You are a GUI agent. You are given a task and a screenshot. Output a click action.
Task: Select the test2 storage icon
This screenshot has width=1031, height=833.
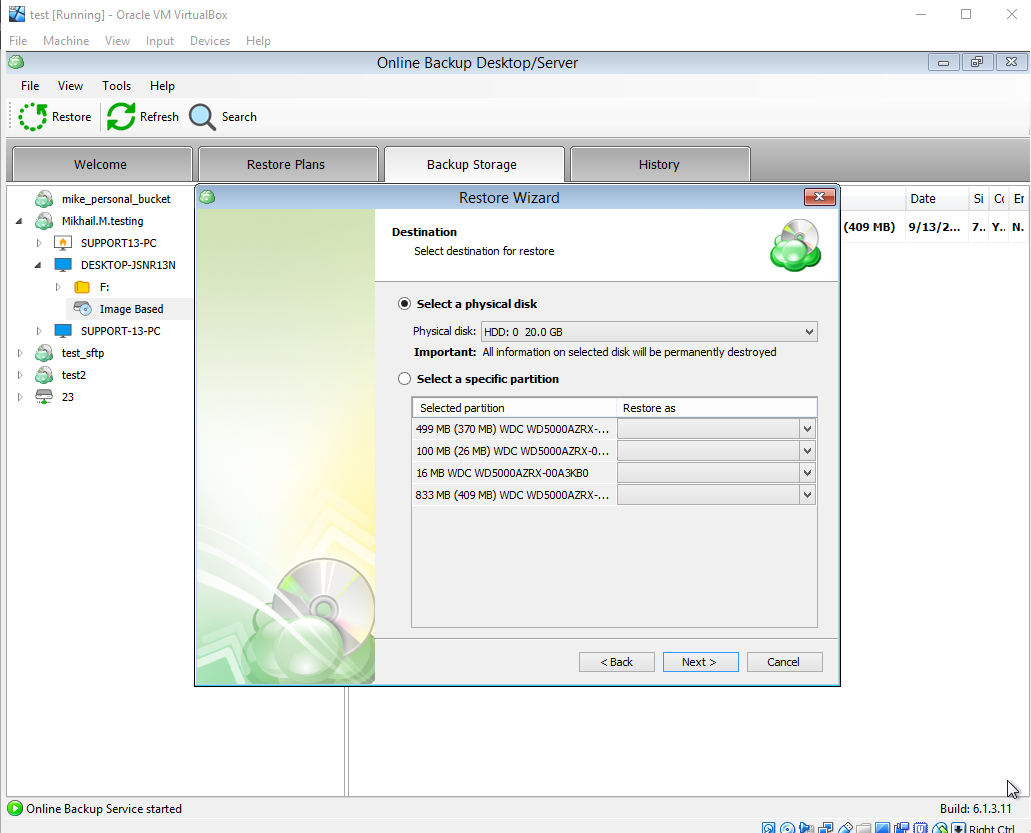pos(44,375)
